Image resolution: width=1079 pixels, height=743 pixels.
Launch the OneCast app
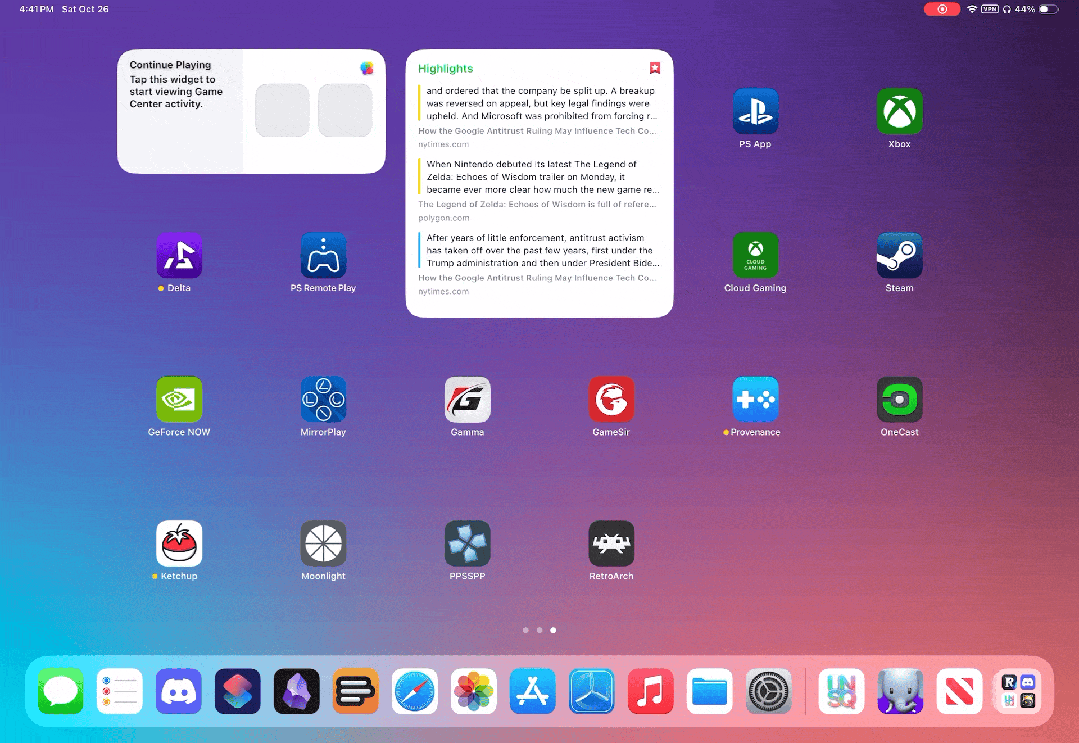(x=899, y=400)
